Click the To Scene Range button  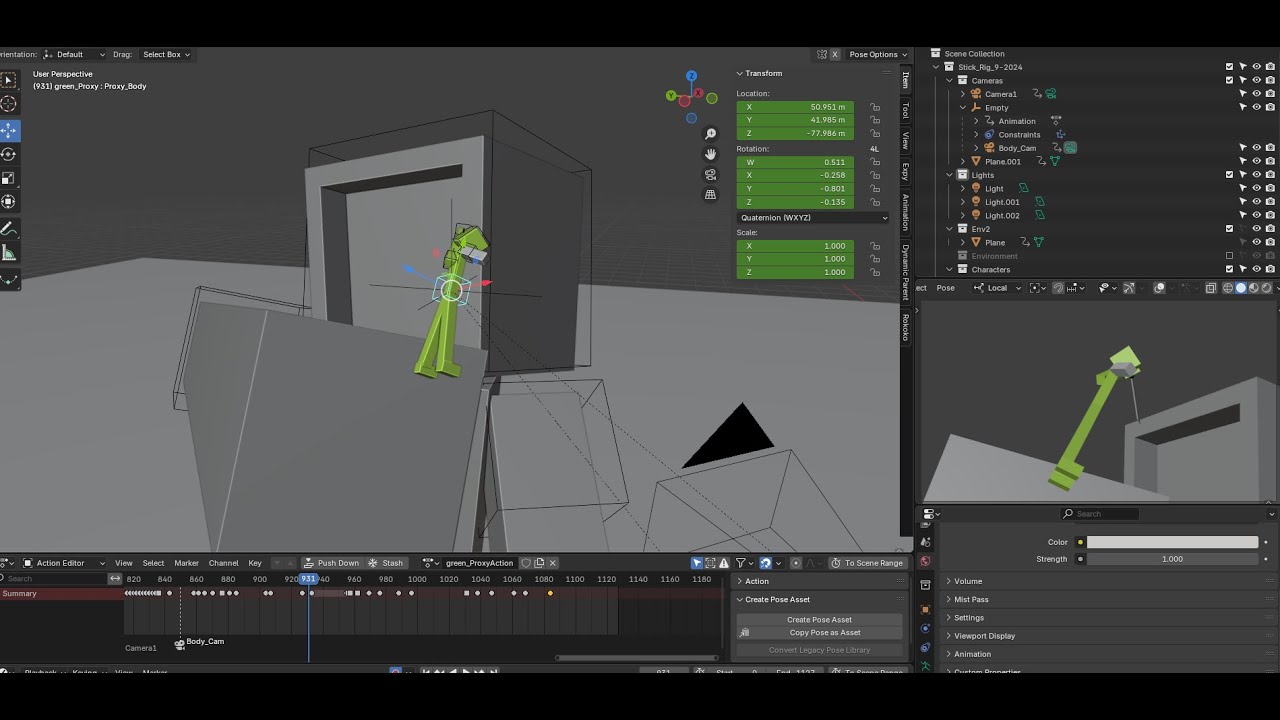866,563
